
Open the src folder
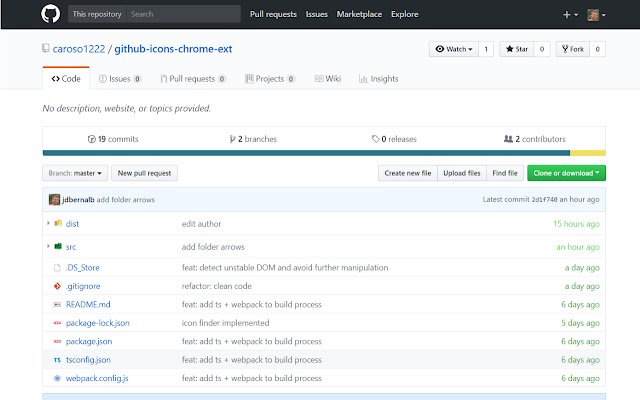point(71,247)
